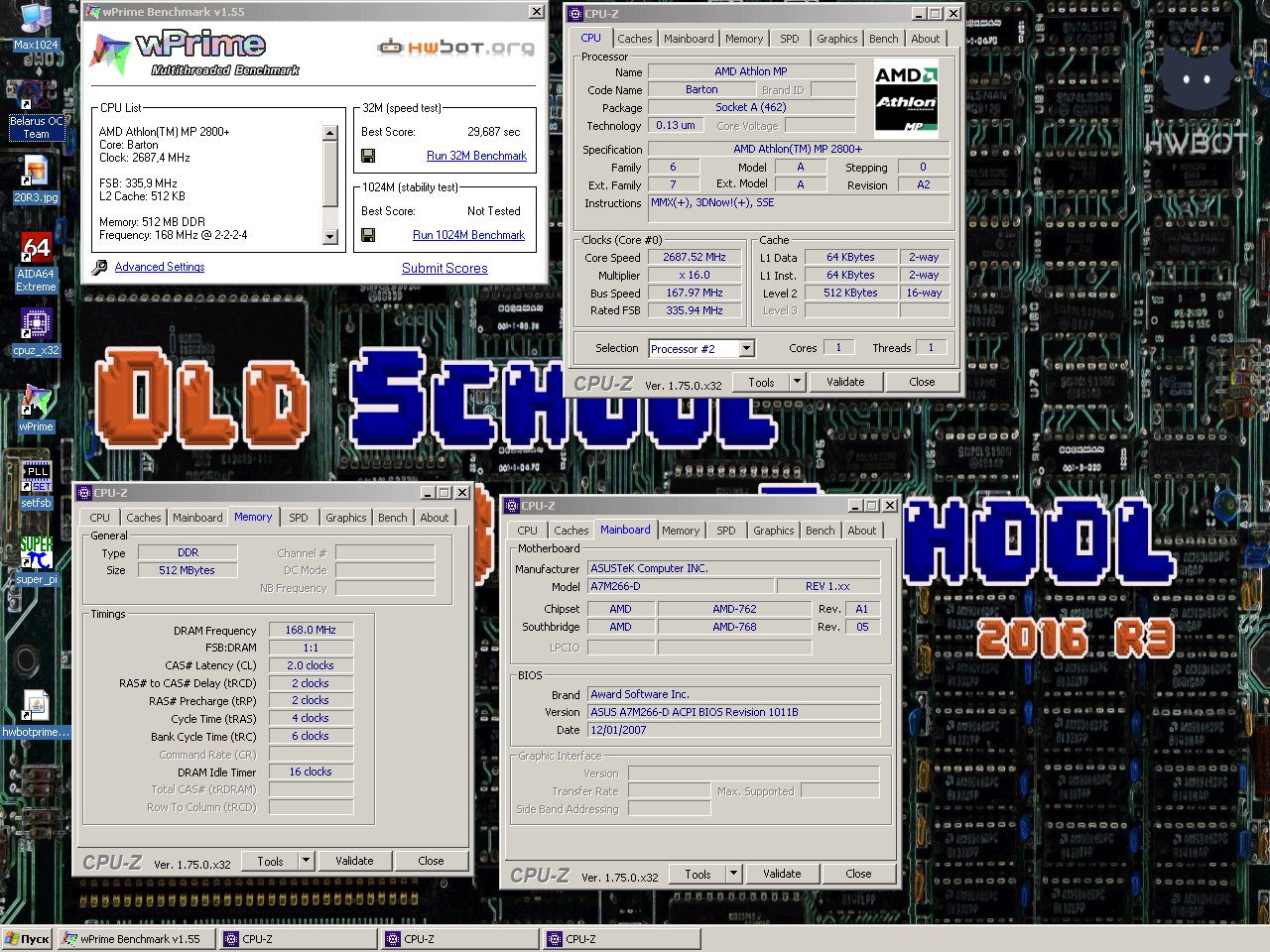
Task: Click Validate in the Mainboard window
Action: click(782, 874)
